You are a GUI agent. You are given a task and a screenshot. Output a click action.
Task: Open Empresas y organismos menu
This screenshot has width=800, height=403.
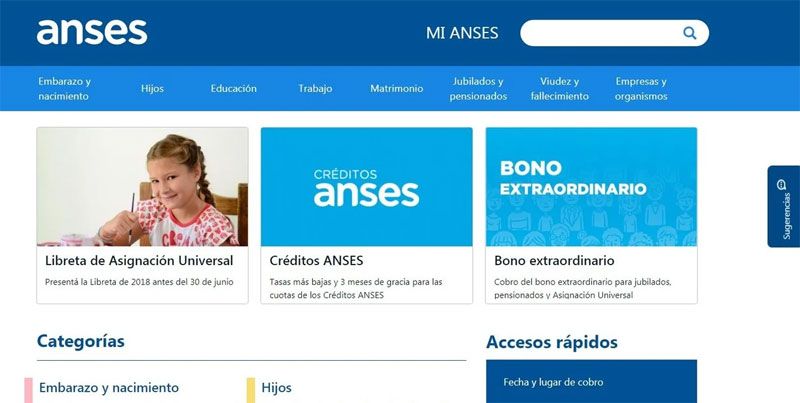pos(641,89)
